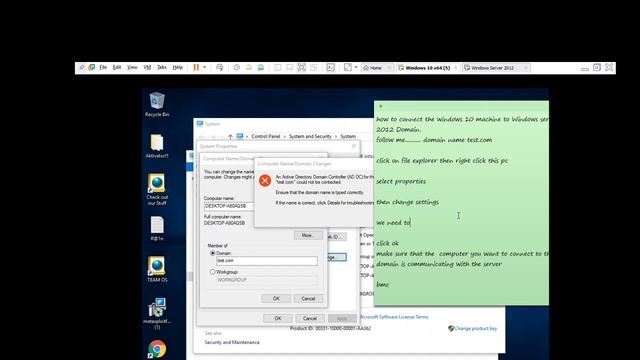Click the pin icon at toolbar start
This screenshot has height=360, width=640.
(x=82, y=67)
